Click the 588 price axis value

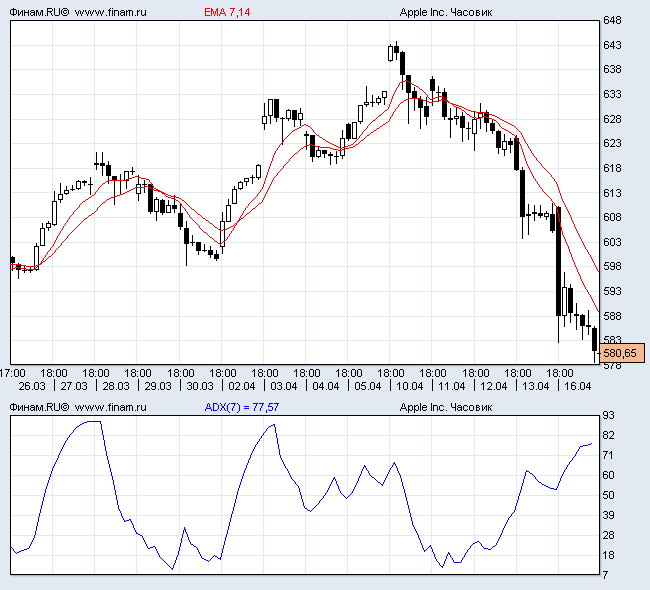pos(612,316)
